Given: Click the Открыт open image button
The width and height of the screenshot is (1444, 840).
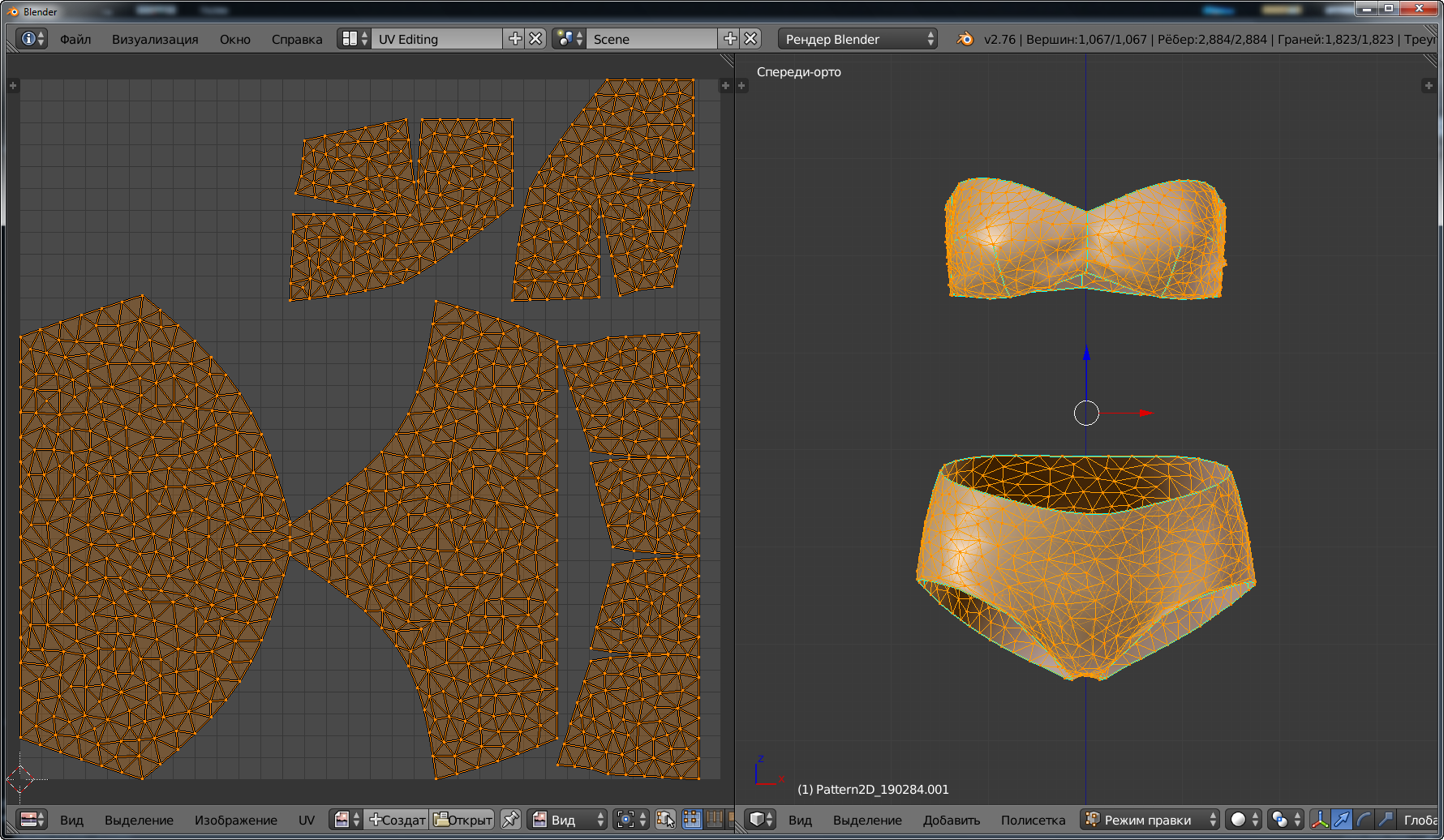Looking at the screenshot, I should [x=462, y=820].
